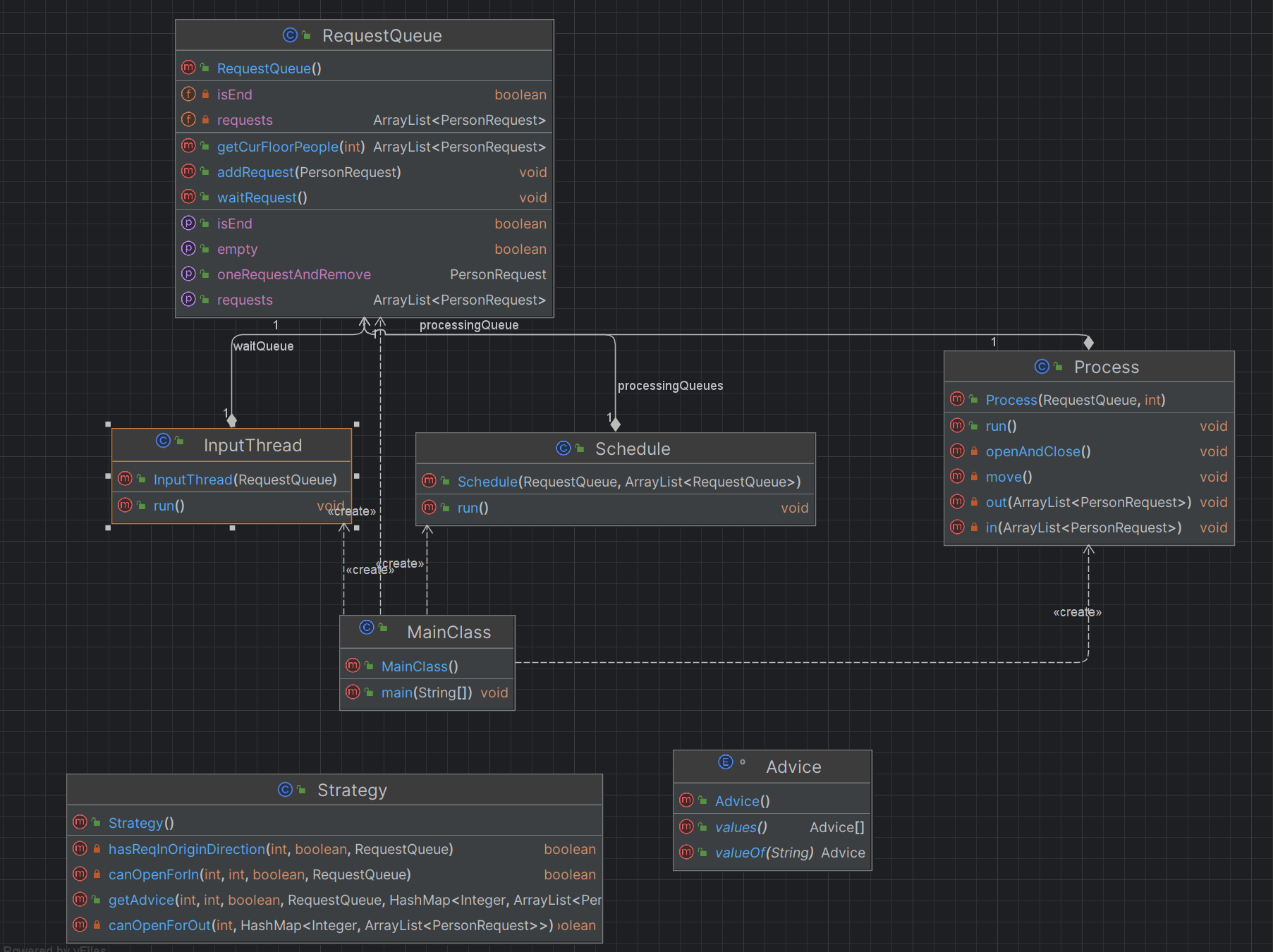
Task: Click the Strategy class icon in header
Action: [x=285, y=789]
